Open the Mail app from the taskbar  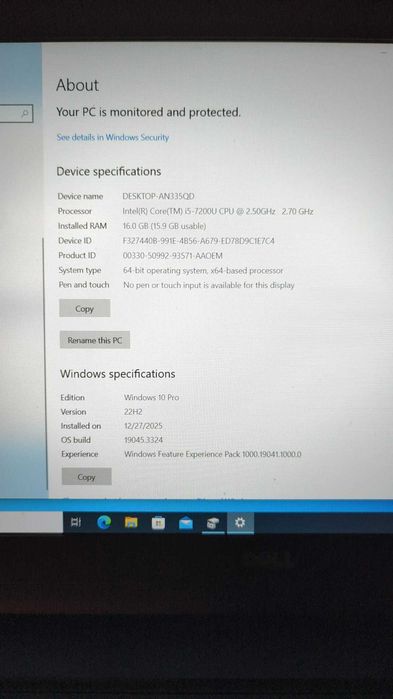pyautogui.click(x=186, y=522)
